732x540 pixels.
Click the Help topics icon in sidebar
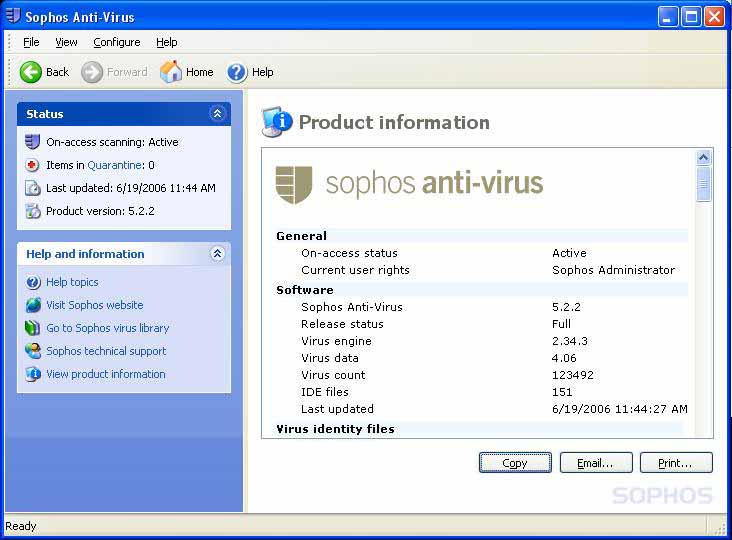pyautogui.click(x=33, y=282)
